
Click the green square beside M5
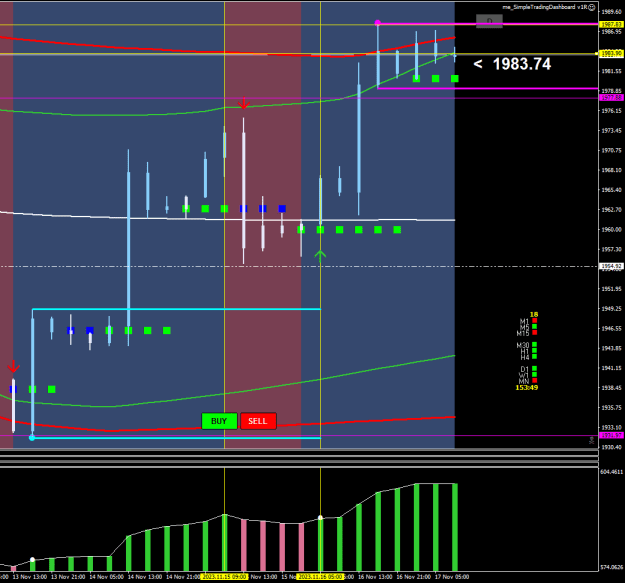pyautogui.click(x=535, y=326)
